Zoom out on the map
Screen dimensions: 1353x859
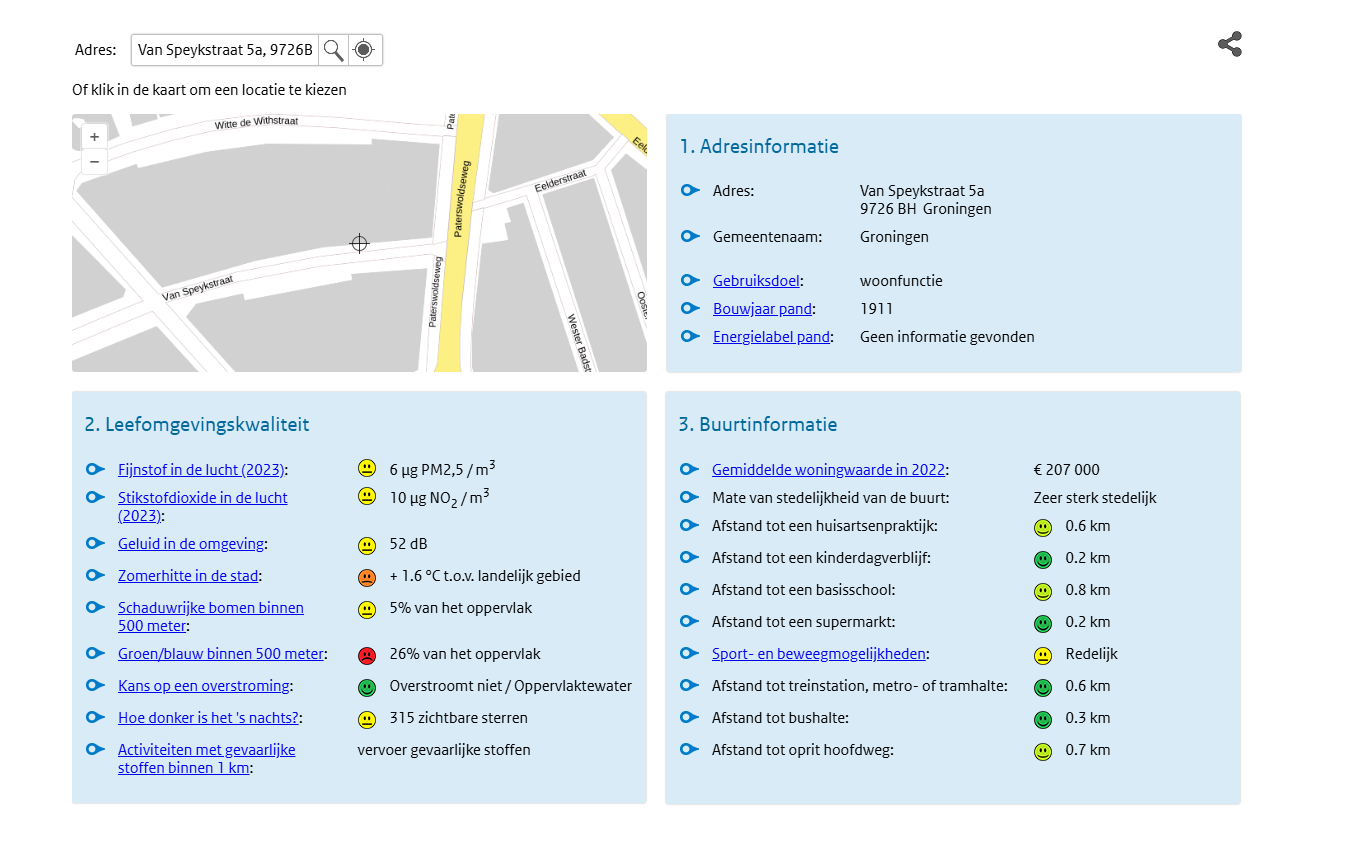[x=94, y=162]
